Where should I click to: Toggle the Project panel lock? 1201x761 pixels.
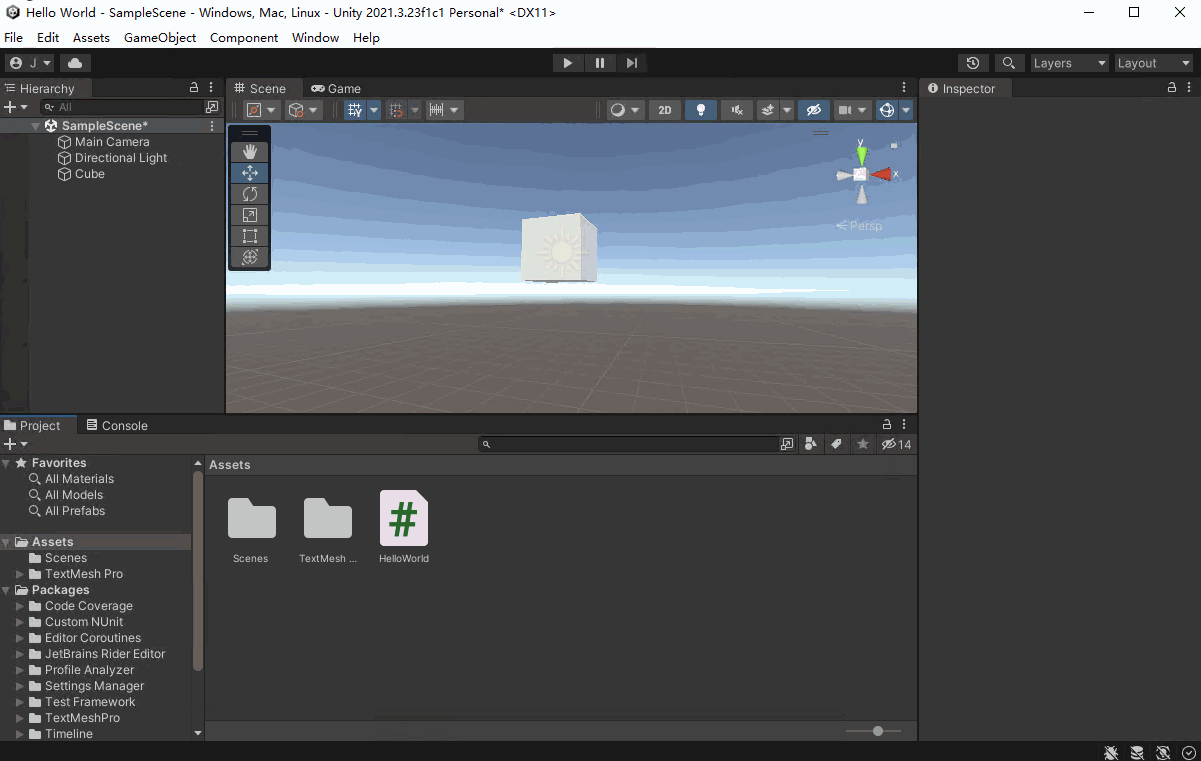[887, 425]
